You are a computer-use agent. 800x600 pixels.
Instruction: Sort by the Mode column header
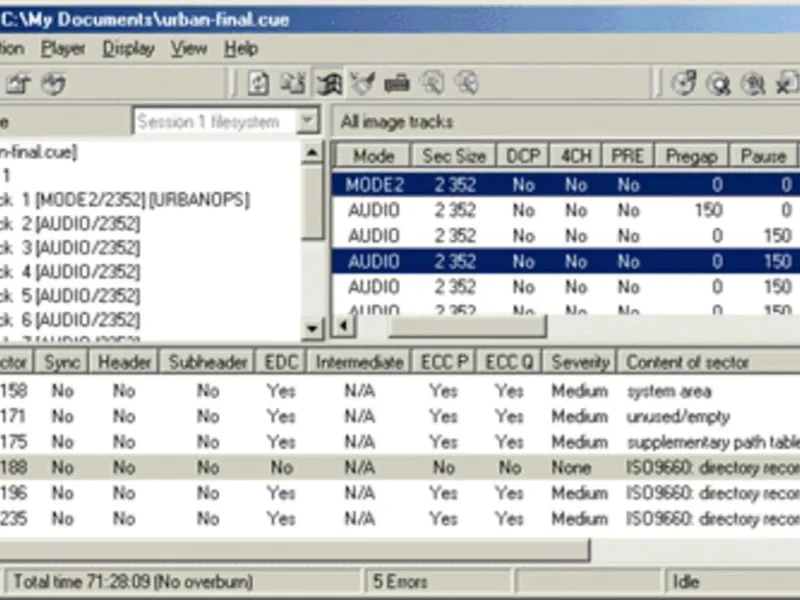373,156
